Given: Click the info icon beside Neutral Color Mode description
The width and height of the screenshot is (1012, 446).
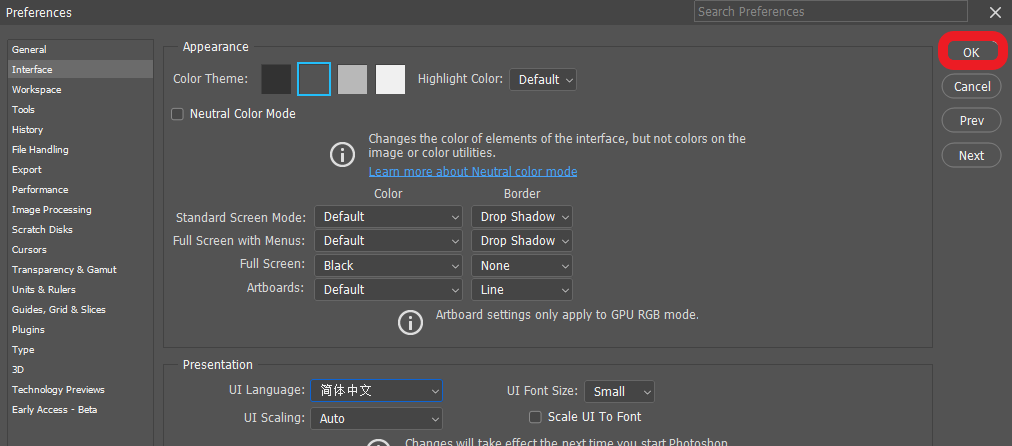Looking at the screenshot, I should 343,155.
